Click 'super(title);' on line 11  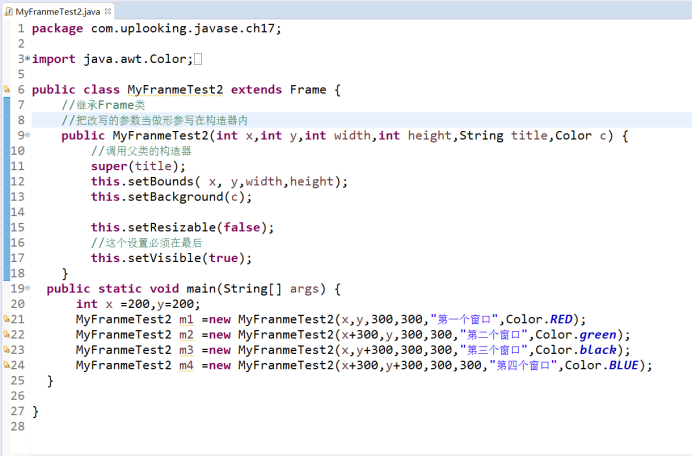138,166
